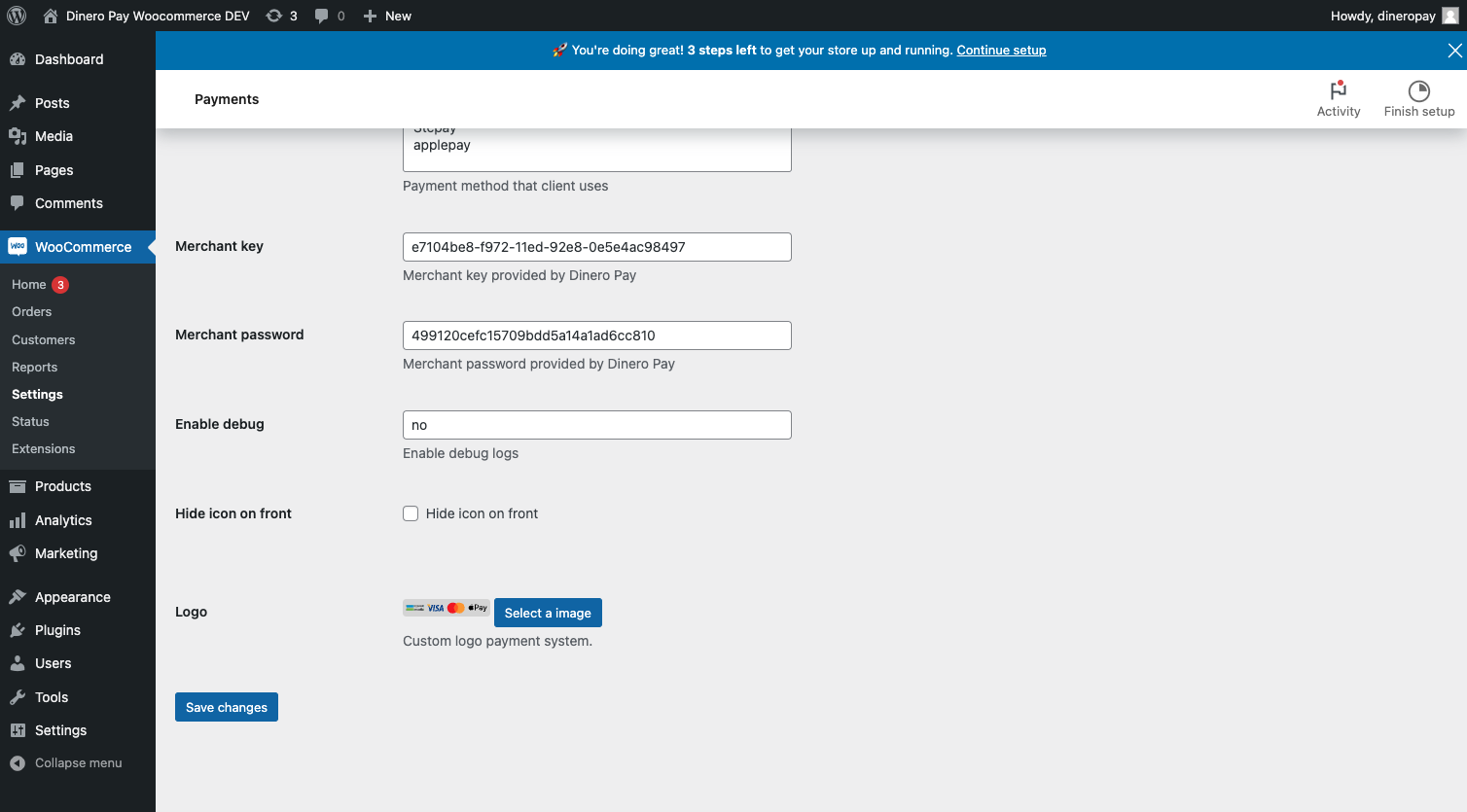Visit site via the home icon
Image resolution: width=1467 pixels, height=812 pixels.
[x=51, y=16]
